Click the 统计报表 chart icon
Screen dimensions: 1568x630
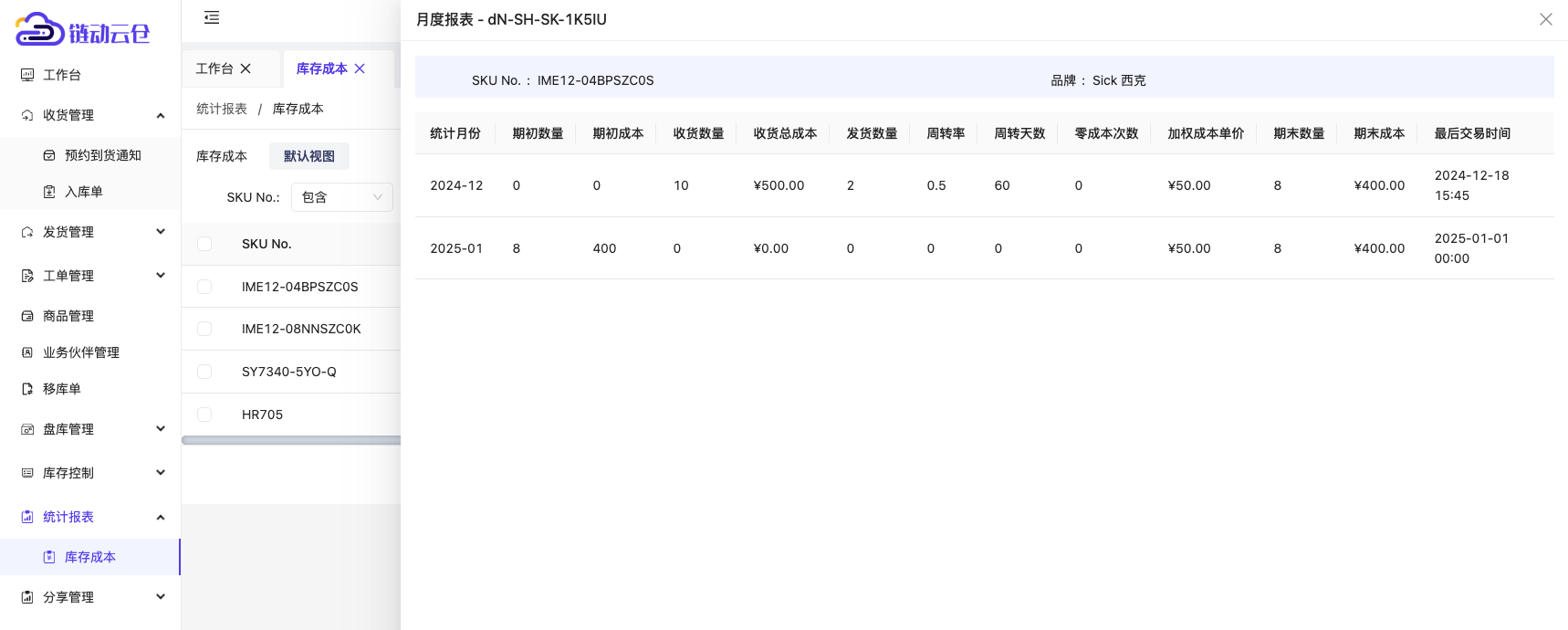coord(27,517)
